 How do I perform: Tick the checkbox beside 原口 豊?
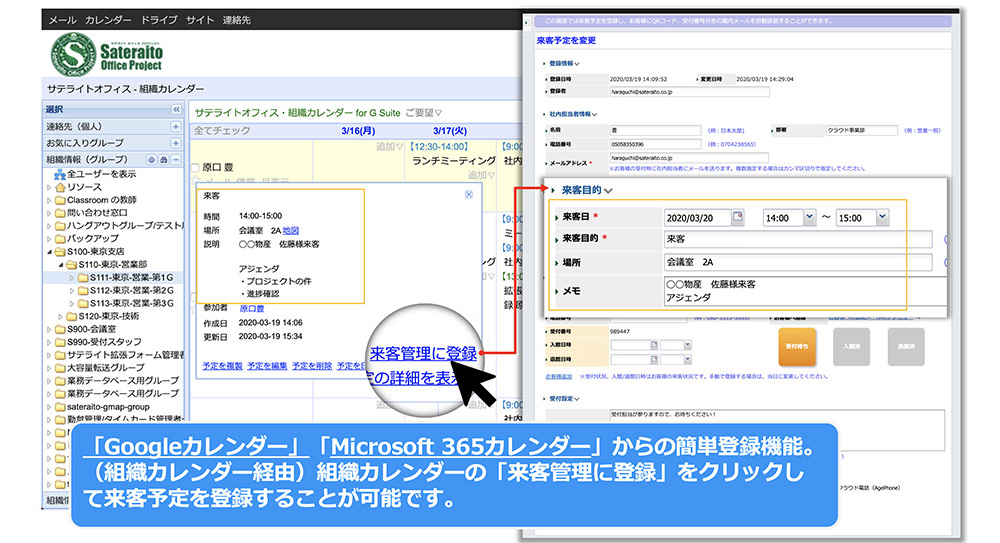tap(195, 168)
